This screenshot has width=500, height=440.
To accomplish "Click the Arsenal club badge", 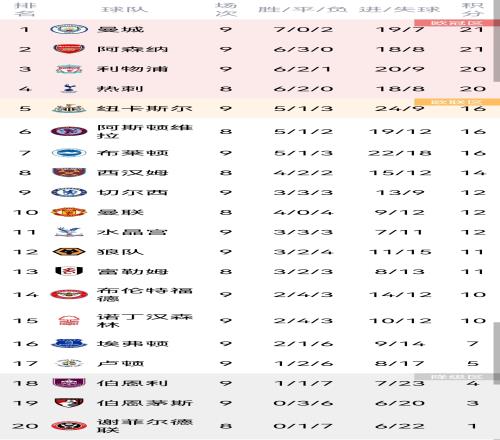I will pyautogui.click(x=69, y=49).
